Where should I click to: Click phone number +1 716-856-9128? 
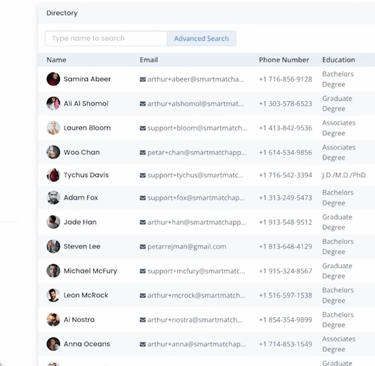click(x=286, y=79)
